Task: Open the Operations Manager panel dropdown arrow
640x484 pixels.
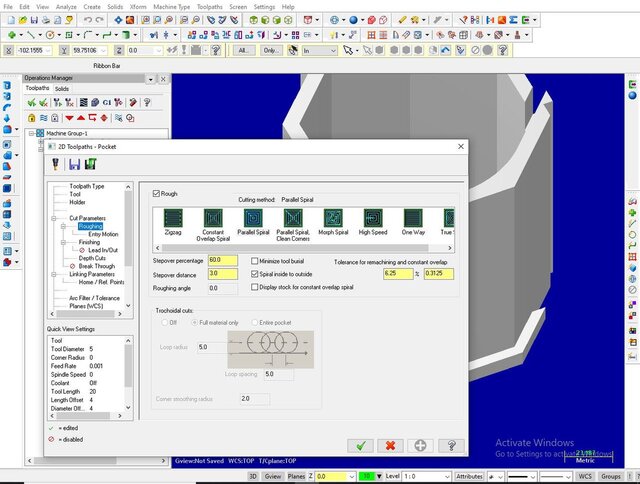Action: coord(151,79)
